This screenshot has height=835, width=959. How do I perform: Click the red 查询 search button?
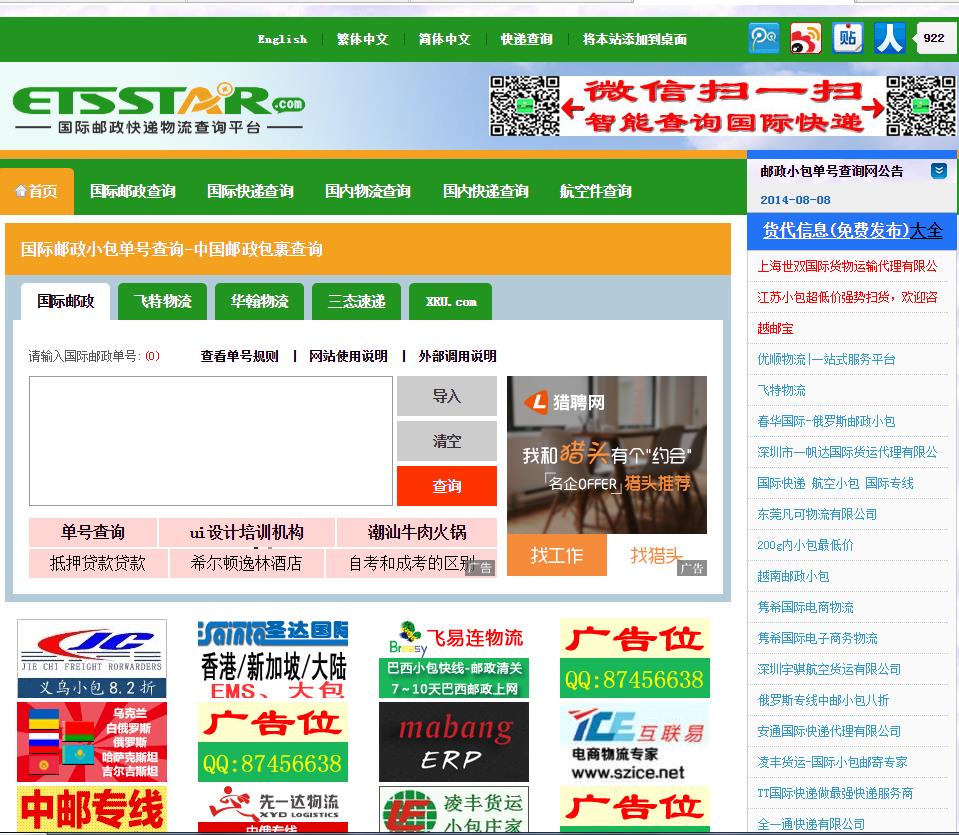pos(447,486)
